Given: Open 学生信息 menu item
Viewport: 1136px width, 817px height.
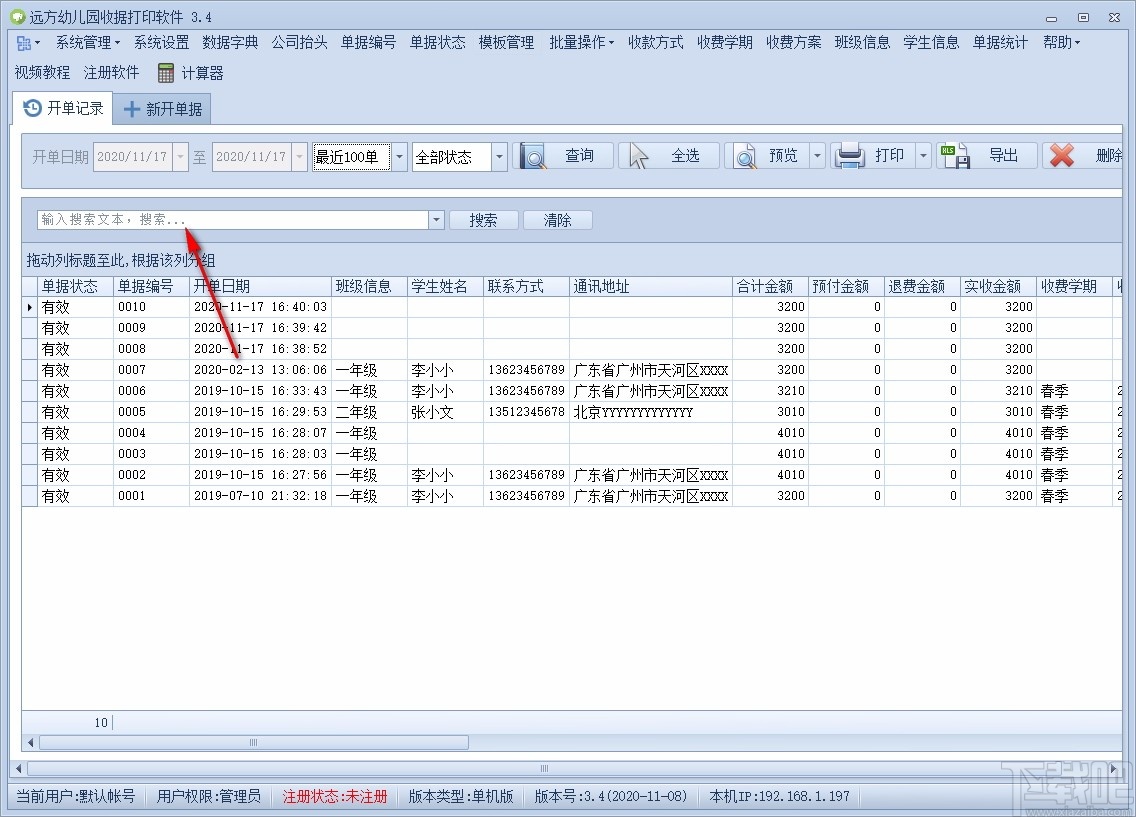Looking at the screenshot, I should click(931, 43).
